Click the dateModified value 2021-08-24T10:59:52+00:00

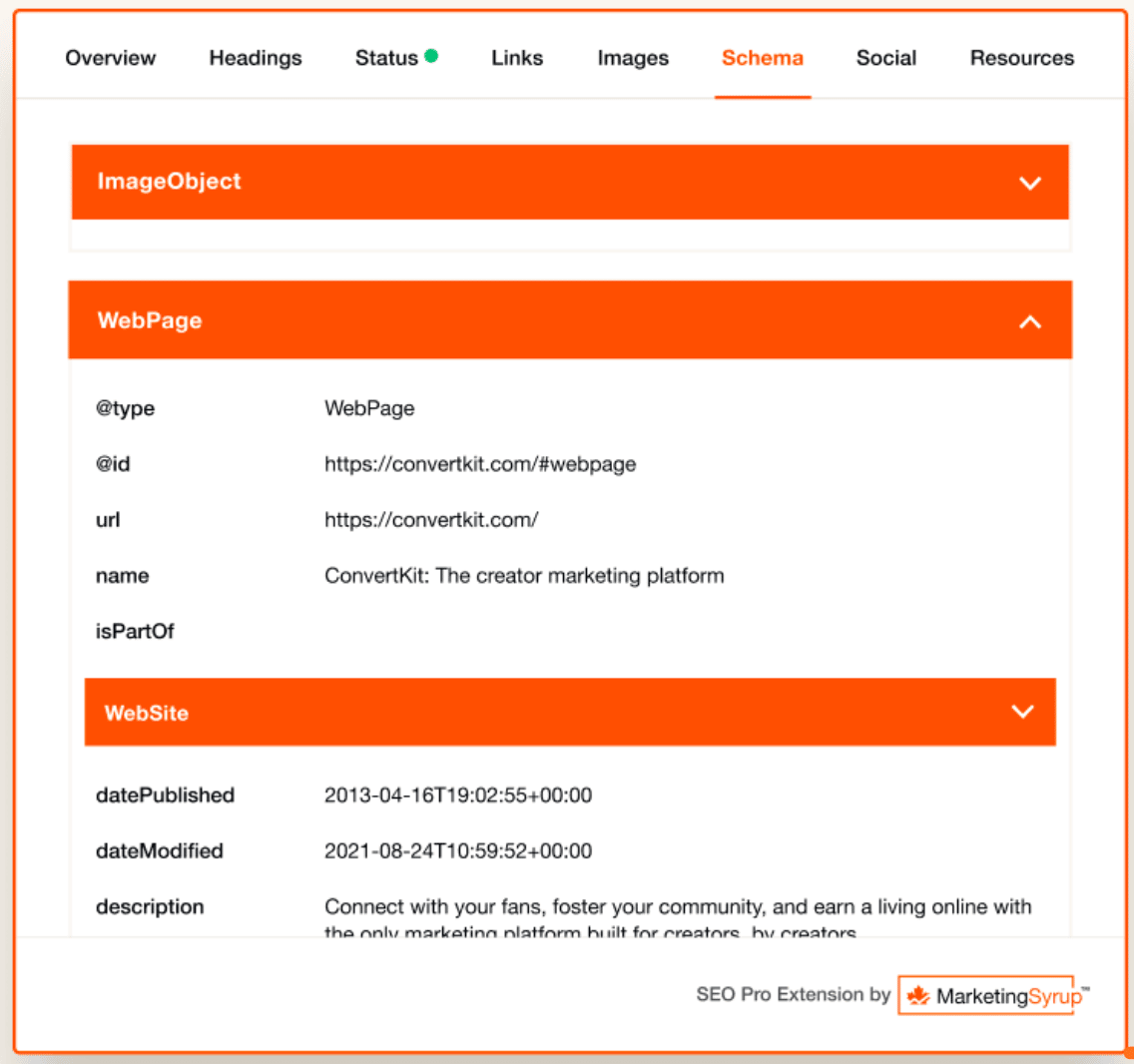point(458,851)
